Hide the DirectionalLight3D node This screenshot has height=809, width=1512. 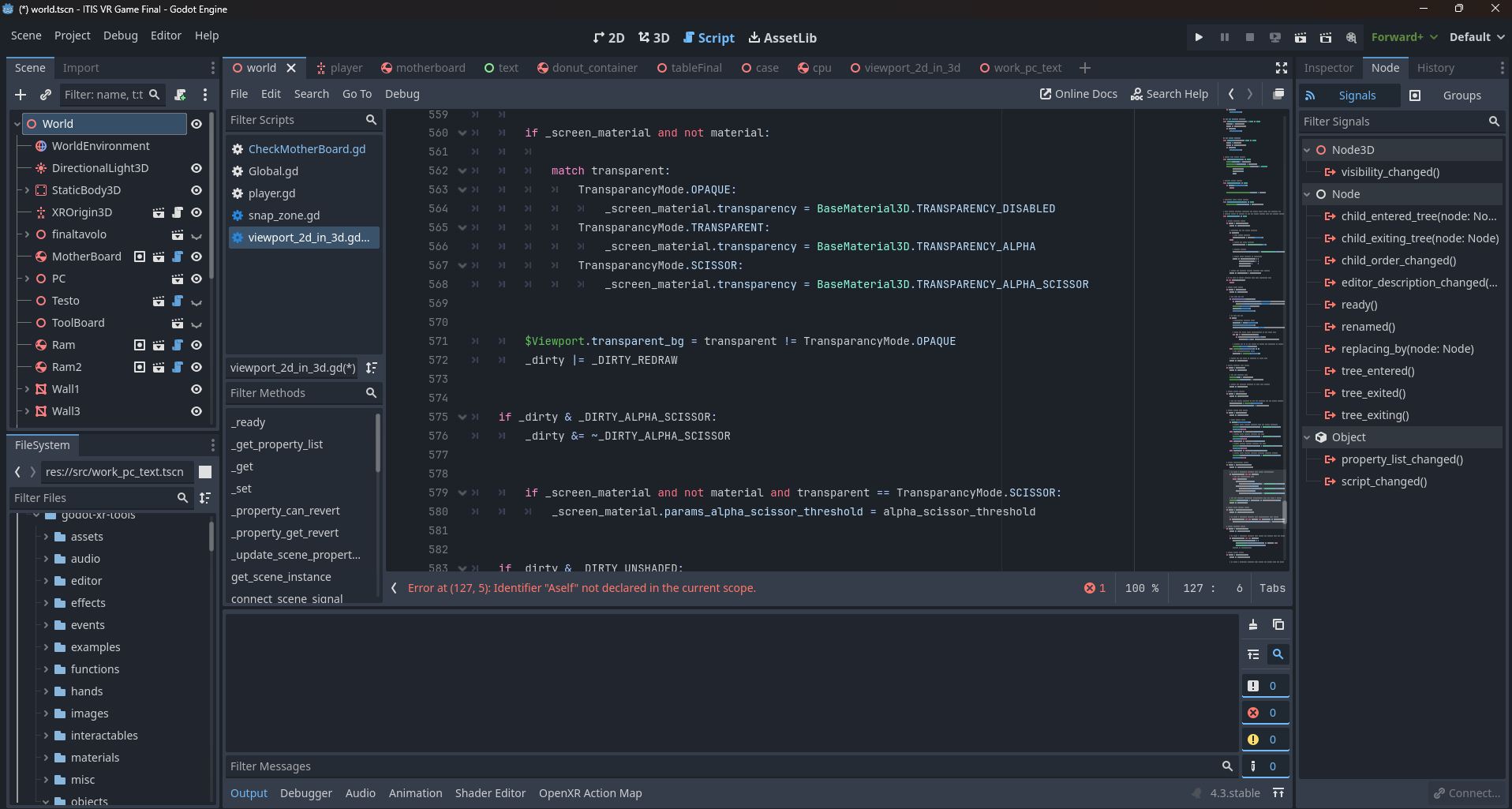(x=196, y=168)
